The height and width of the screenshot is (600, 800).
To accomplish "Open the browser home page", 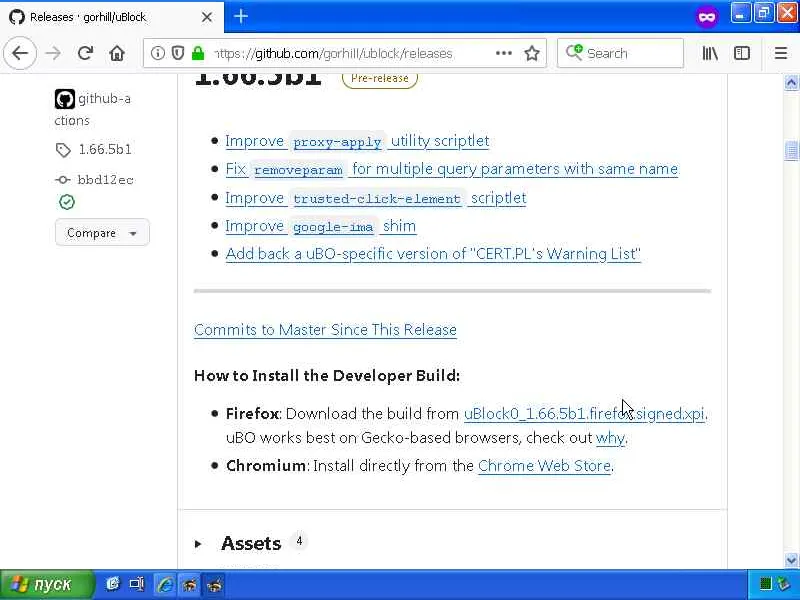I will click(x=117, y=53).
